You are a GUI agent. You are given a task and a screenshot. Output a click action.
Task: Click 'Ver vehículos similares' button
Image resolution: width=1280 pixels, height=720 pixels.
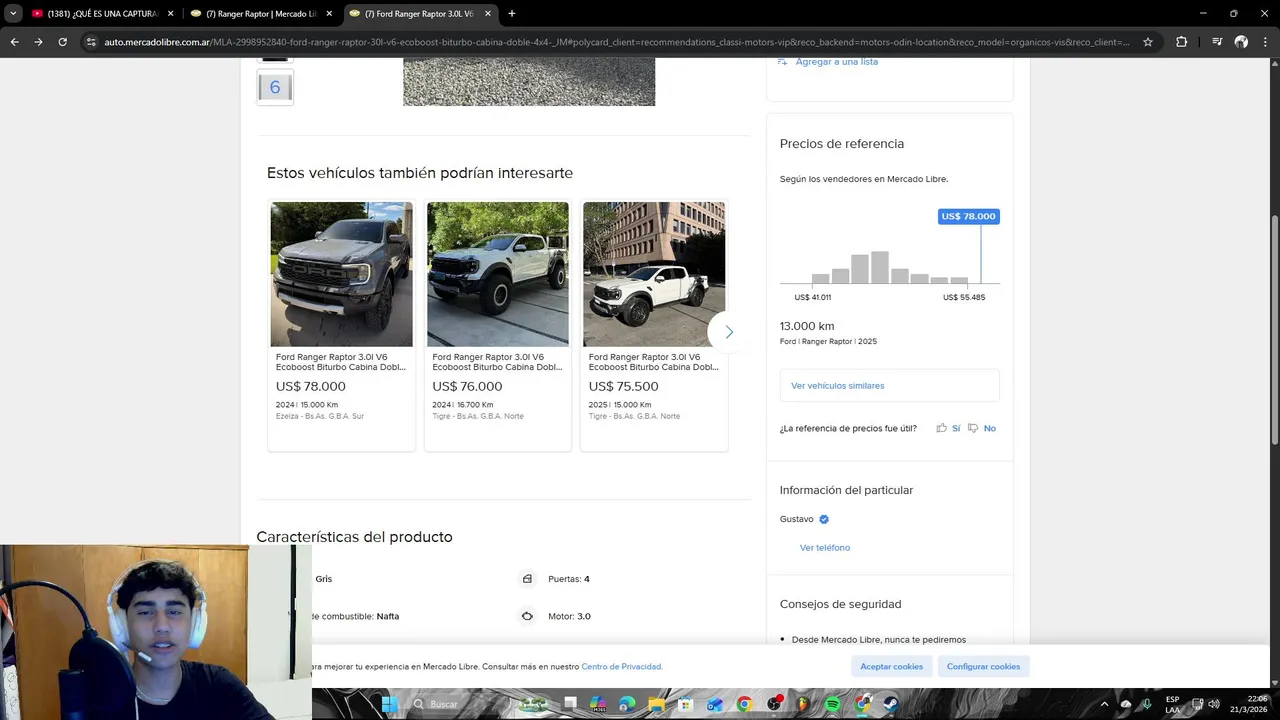[889, 385]
